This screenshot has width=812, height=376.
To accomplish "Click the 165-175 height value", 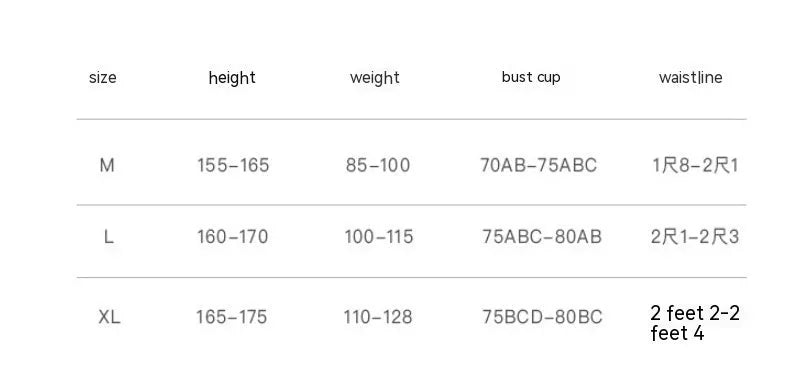I will [231, 317].
